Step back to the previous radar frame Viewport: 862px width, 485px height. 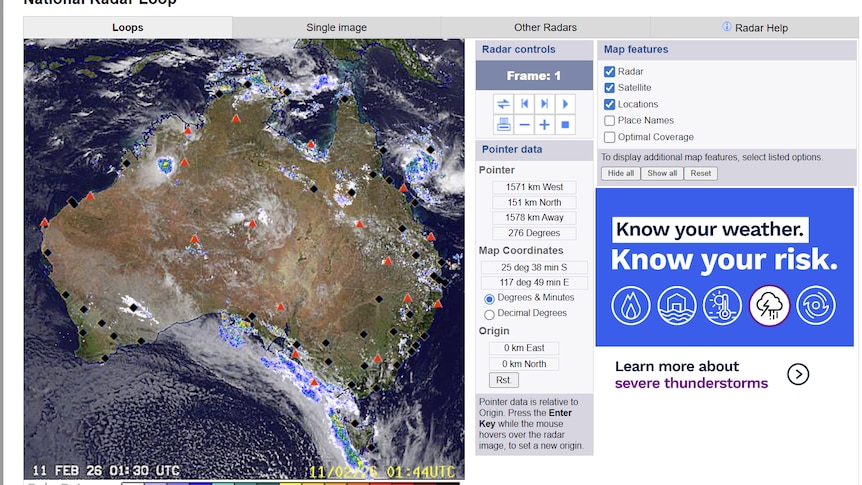pos(524,104)
